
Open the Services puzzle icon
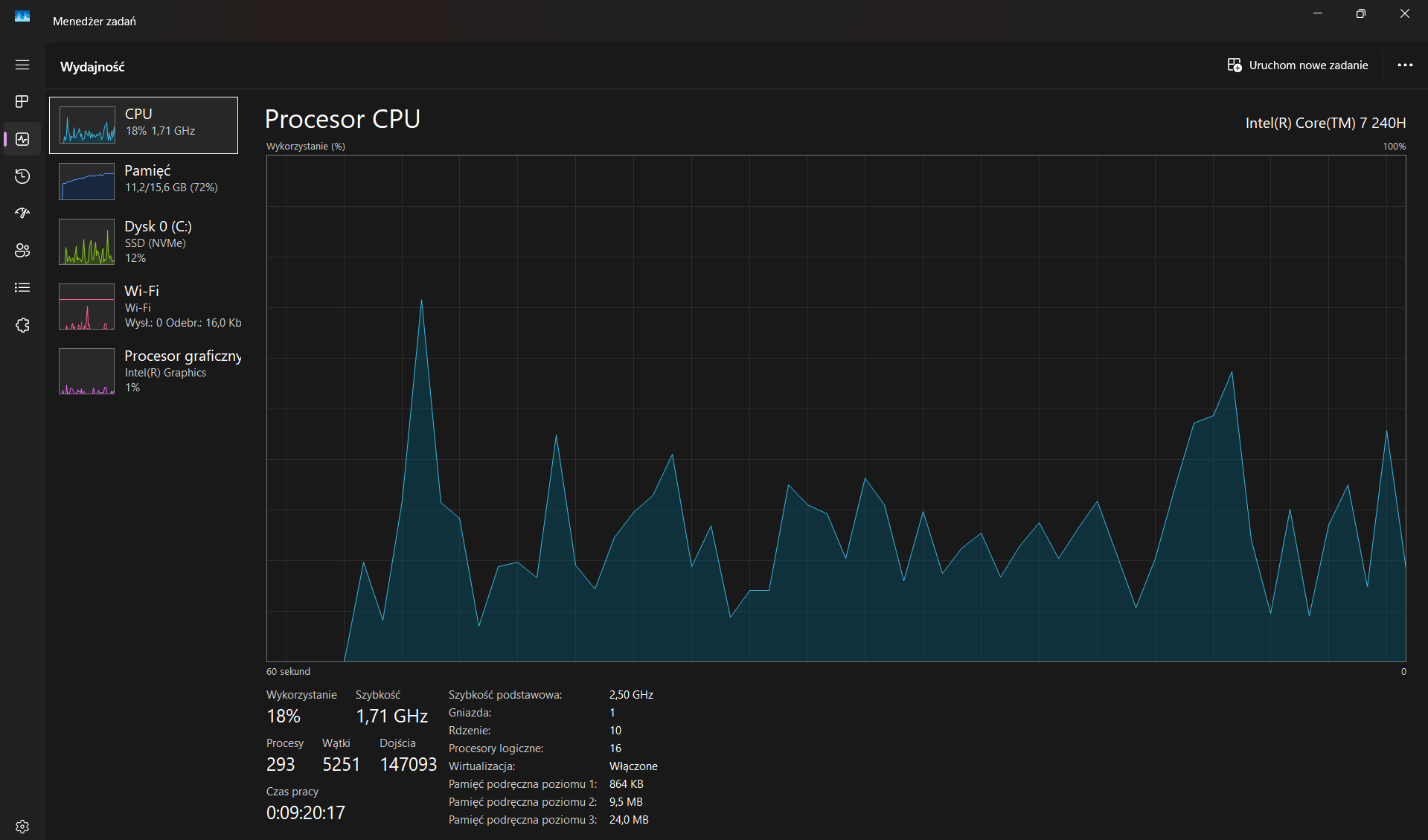(x=22, y=325)
